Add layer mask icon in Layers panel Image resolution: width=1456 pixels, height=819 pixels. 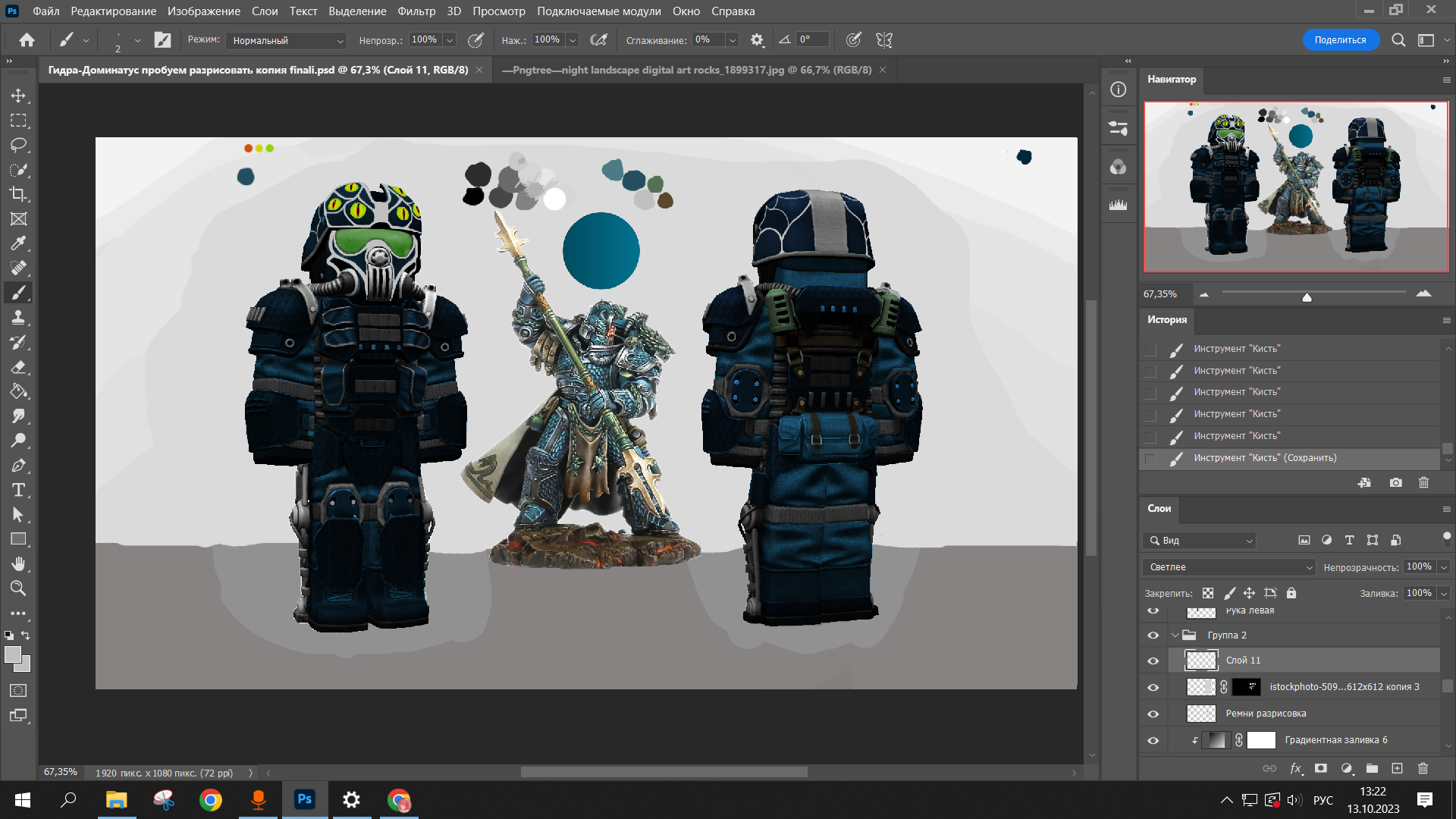pos(1321,768)
